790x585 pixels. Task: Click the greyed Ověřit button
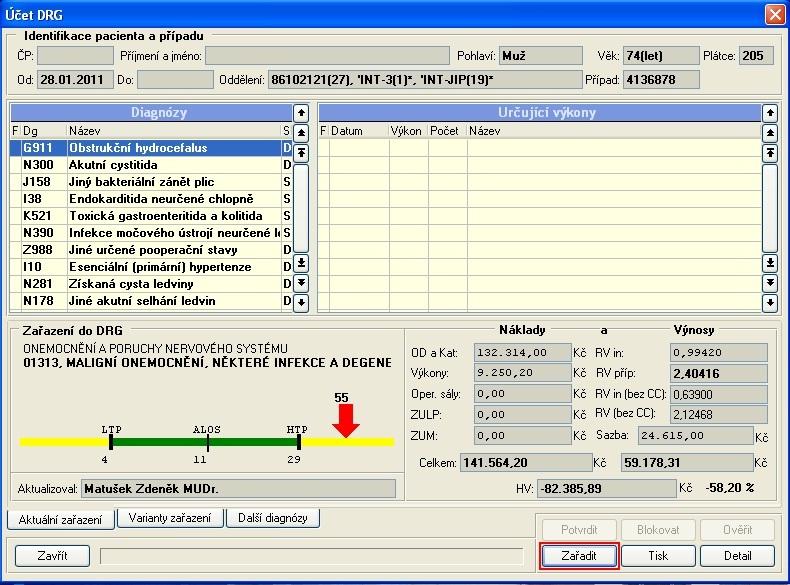pyautogui.click(x=738, y=530)
